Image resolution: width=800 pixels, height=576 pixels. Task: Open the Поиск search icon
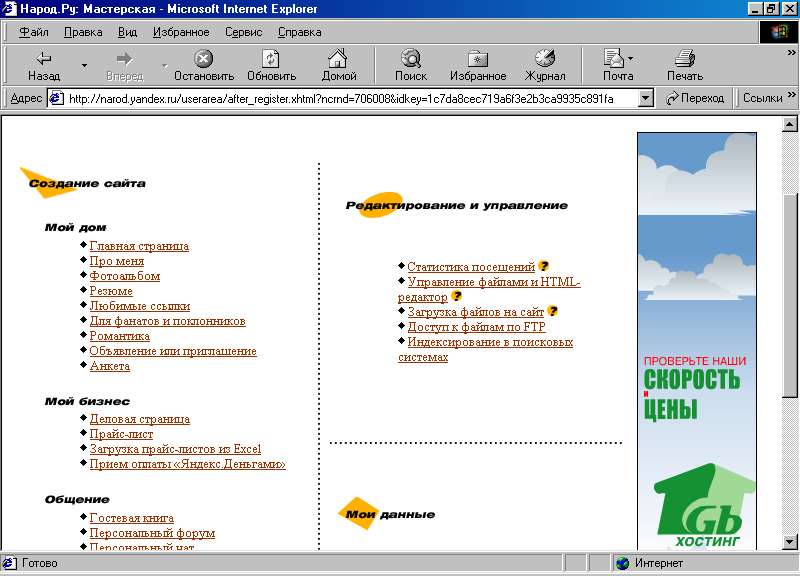click(411, 59)
